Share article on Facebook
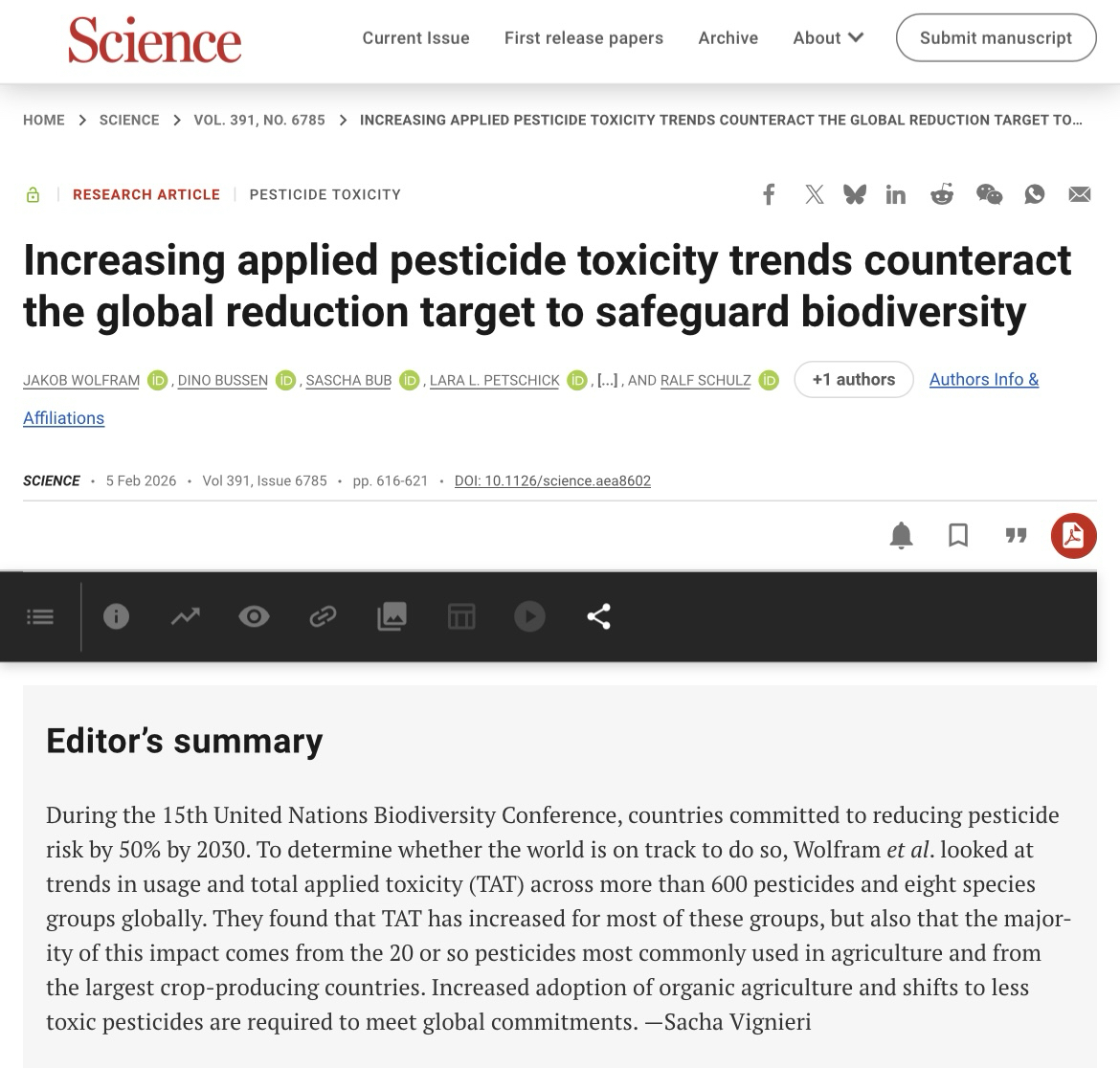The image size is (1120, 1068). tap(768, 194)
